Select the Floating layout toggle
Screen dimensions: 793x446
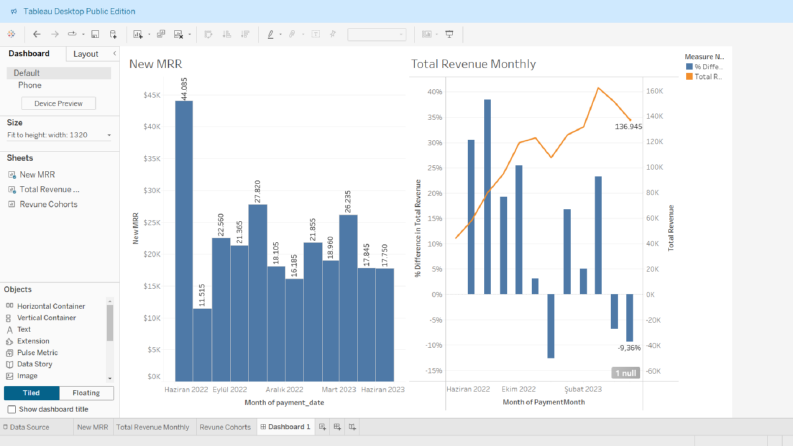coord(86,393)
